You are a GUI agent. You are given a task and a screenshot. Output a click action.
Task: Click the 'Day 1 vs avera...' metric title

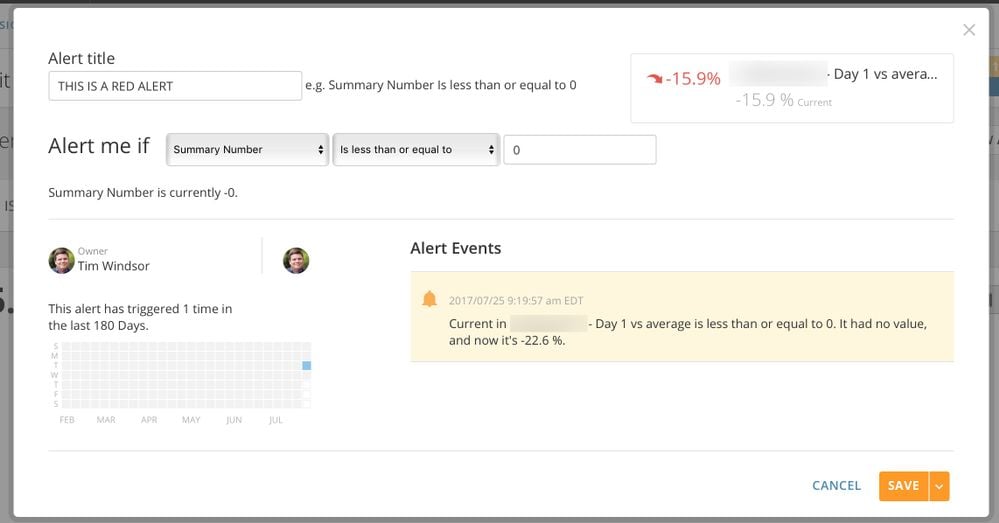(x=886, y=74)
